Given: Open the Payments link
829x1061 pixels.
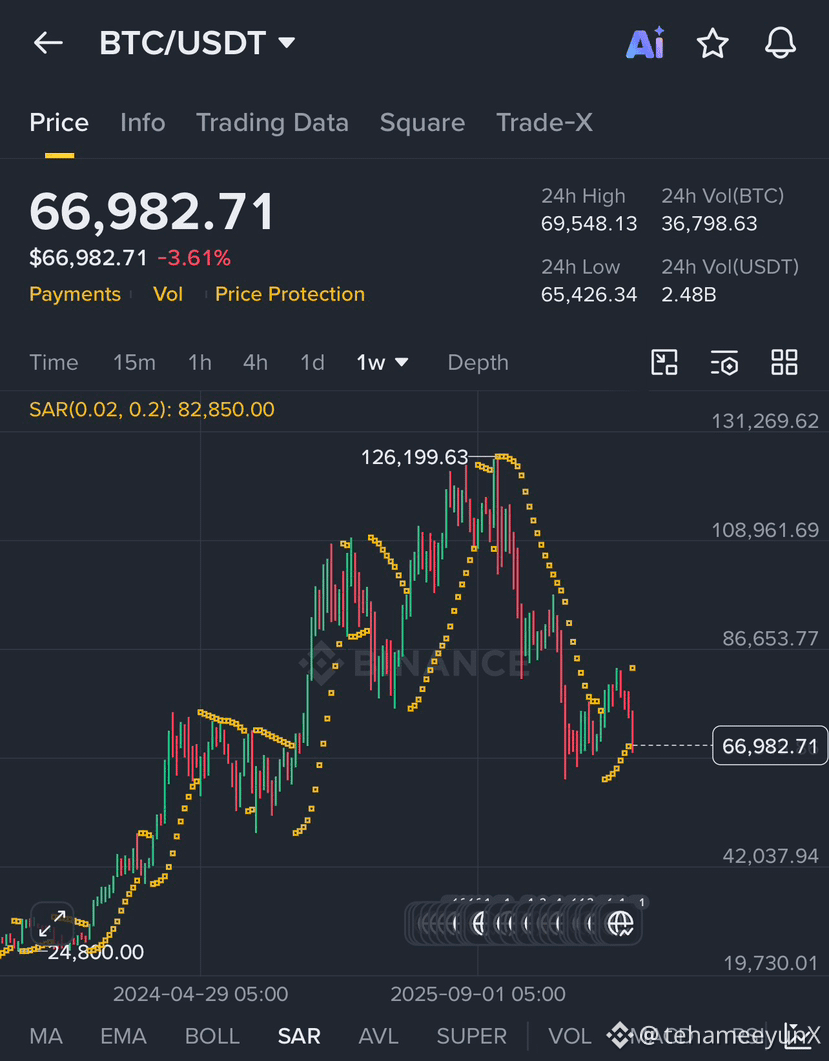Looking at the screenshot, I should [x=75, y=294].
